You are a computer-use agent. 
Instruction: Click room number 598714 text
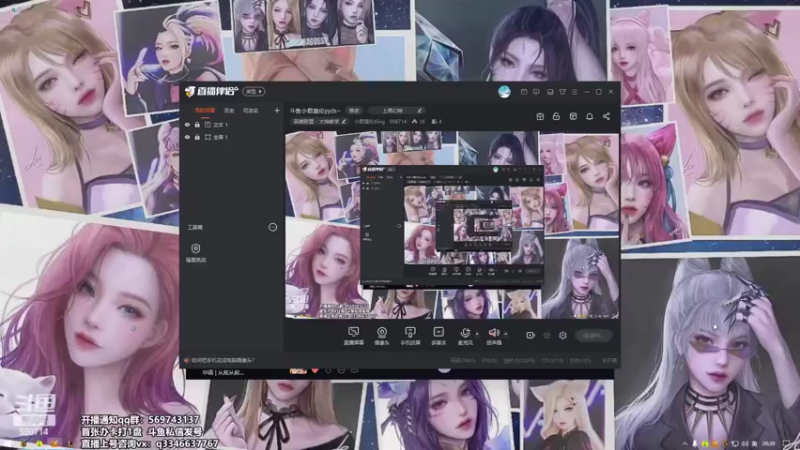pyautogui.click(x=398, y=121)
